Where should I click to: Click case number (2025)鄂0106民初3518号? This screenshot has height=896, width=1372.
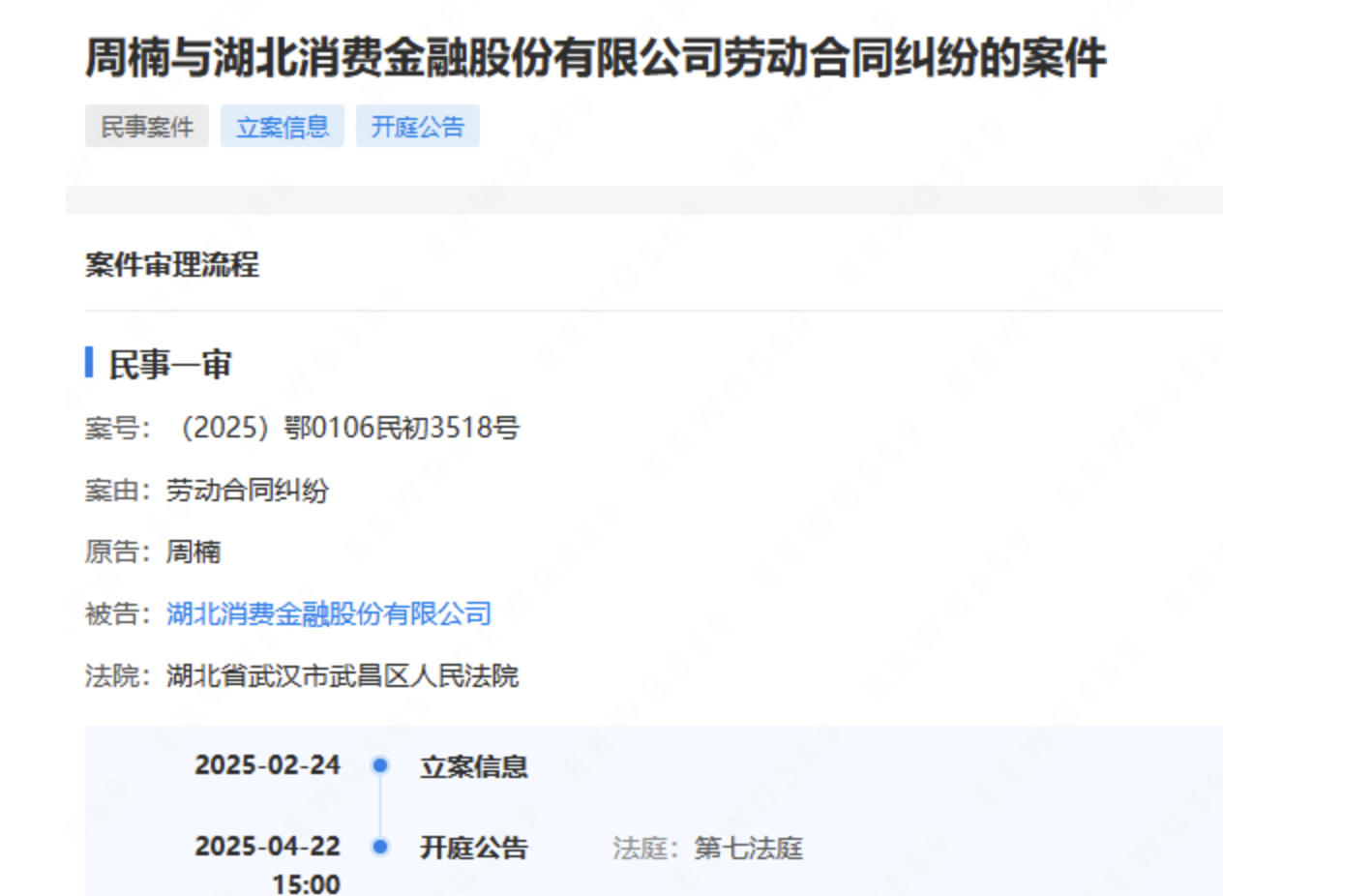coord(349,428)
